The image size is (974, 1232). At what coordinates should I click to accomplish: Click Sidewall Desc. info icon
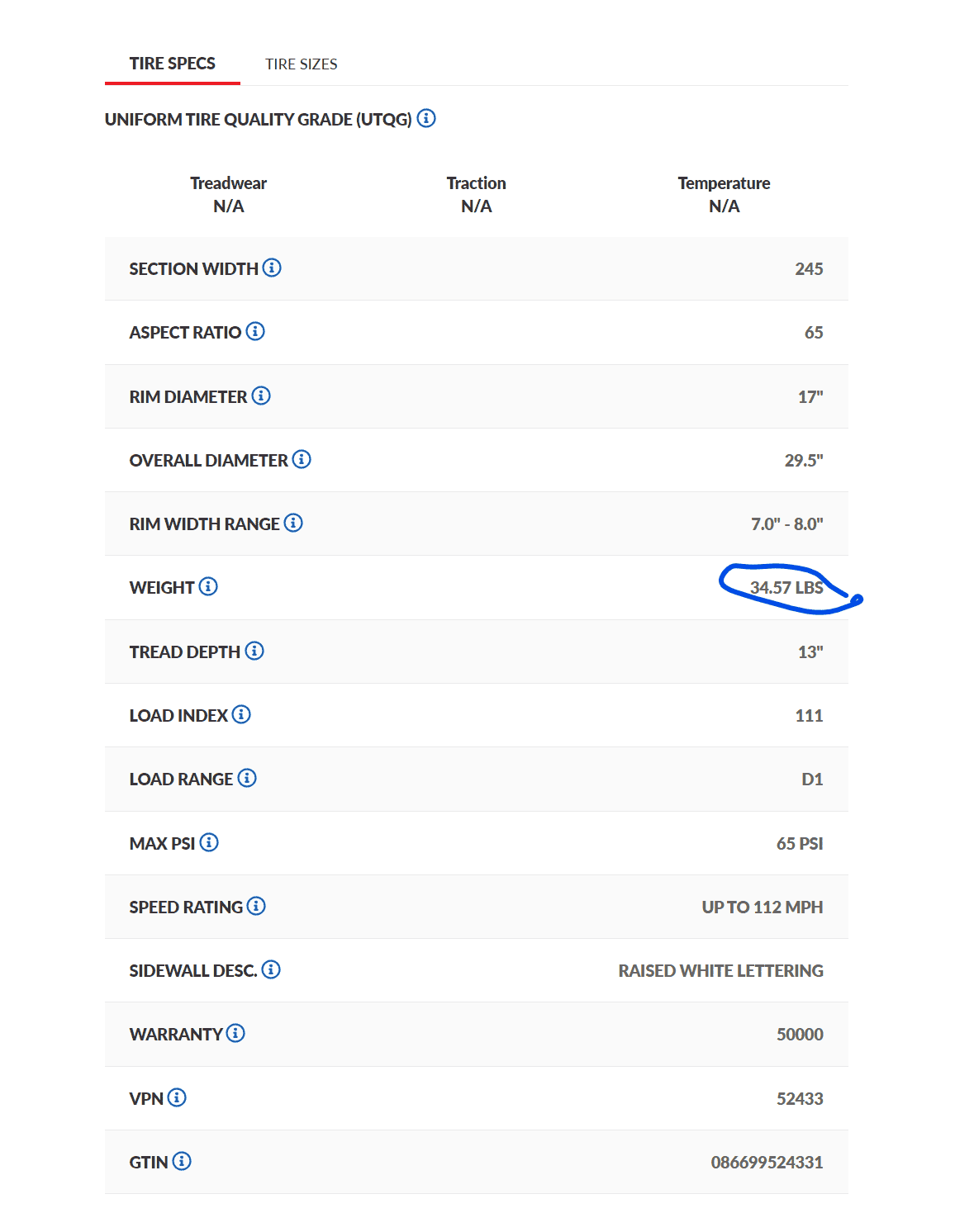click(271, 969)
